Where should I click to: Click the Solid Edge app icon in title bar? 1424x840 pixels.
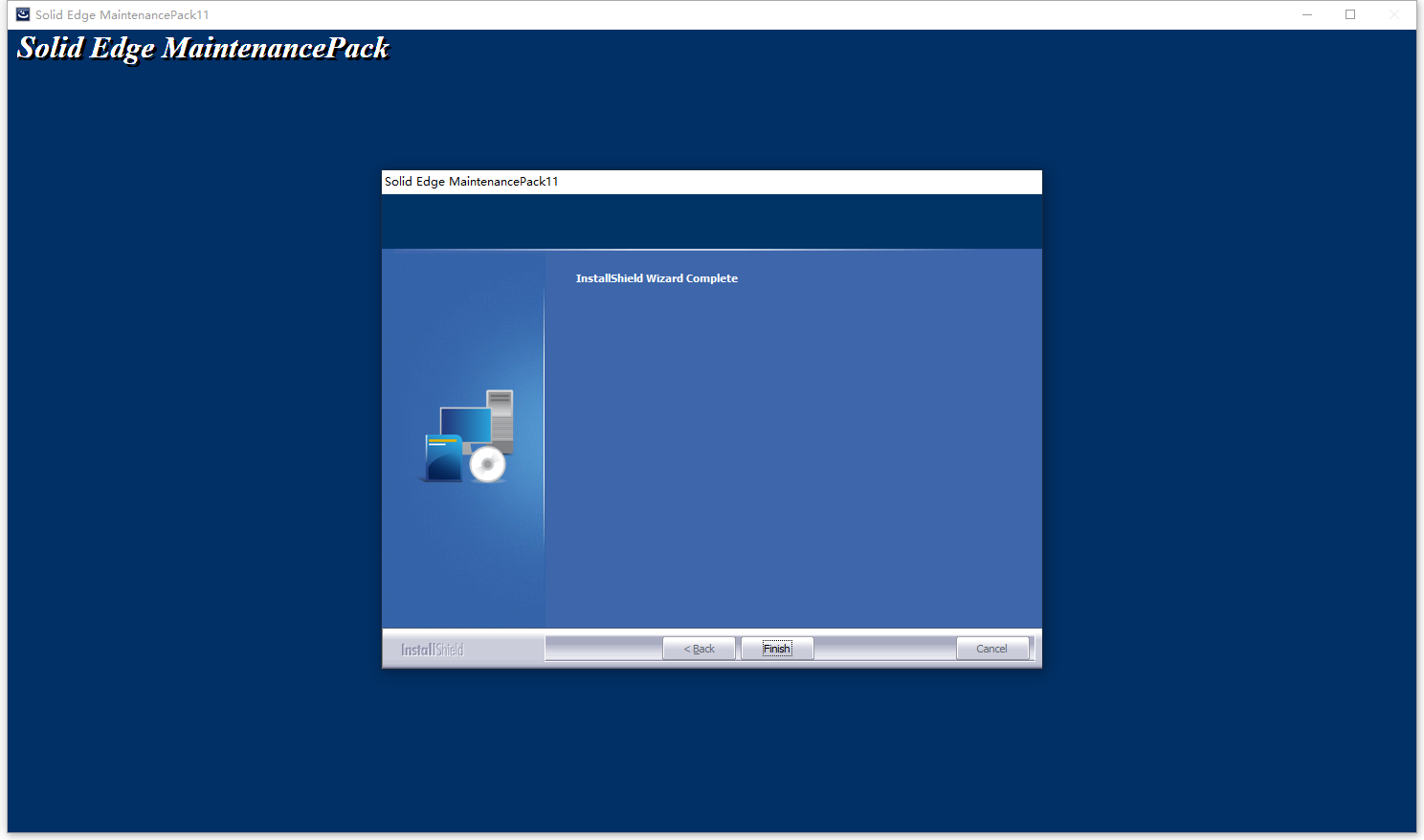(23, 14)
